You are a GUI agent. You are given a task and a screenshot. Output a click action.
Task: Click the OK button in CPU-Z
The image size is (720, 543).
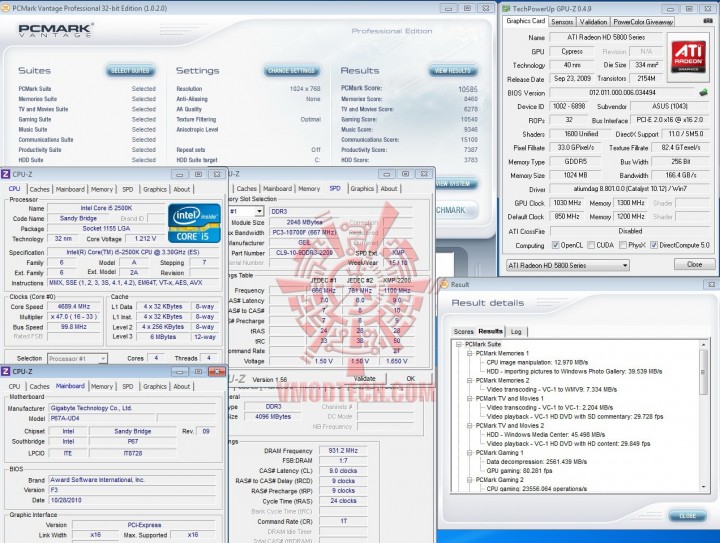pos(411,379)
